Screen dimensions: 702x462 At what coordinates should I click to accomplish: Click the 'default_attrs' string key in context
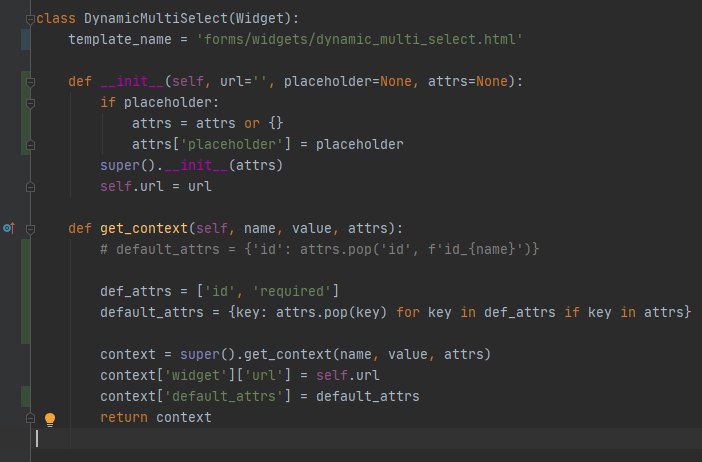(223, 396)
